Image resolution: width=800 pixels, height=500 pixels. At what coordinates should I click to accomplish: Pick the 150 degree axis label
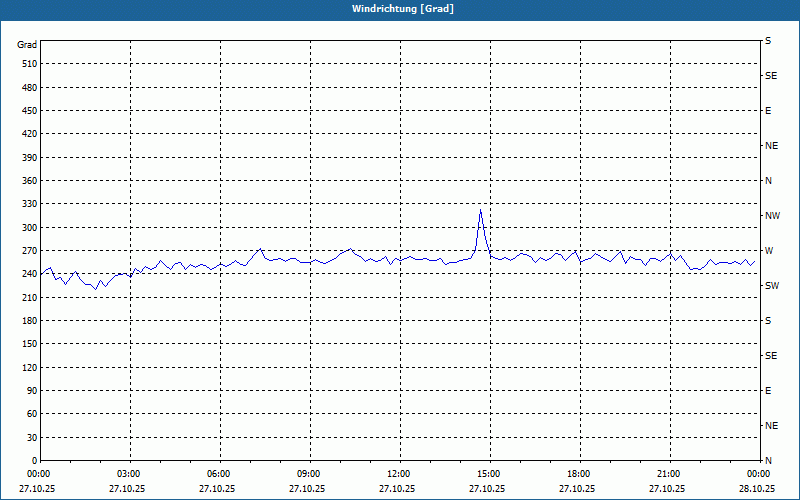(x=30, y=344)
